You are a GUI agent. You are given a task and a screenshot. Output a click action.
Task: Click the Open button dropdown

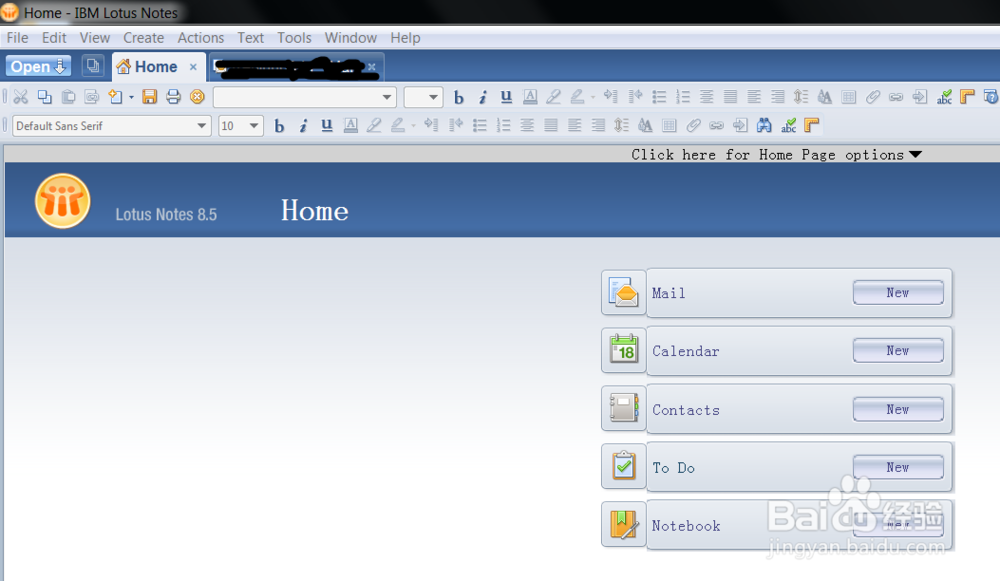[38, 66]
